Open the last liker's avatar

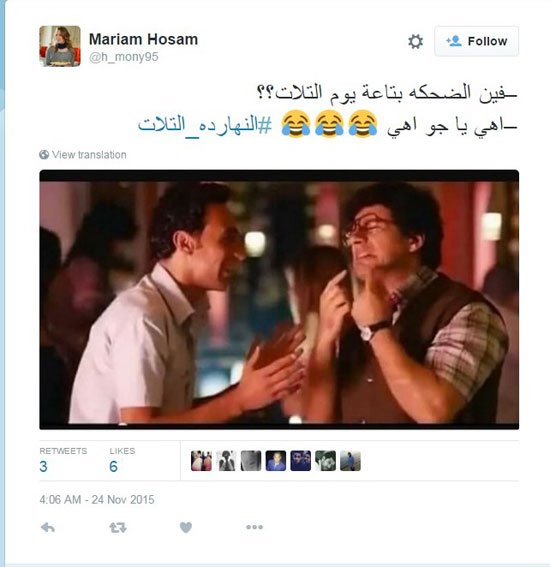(x=350, y=461)
